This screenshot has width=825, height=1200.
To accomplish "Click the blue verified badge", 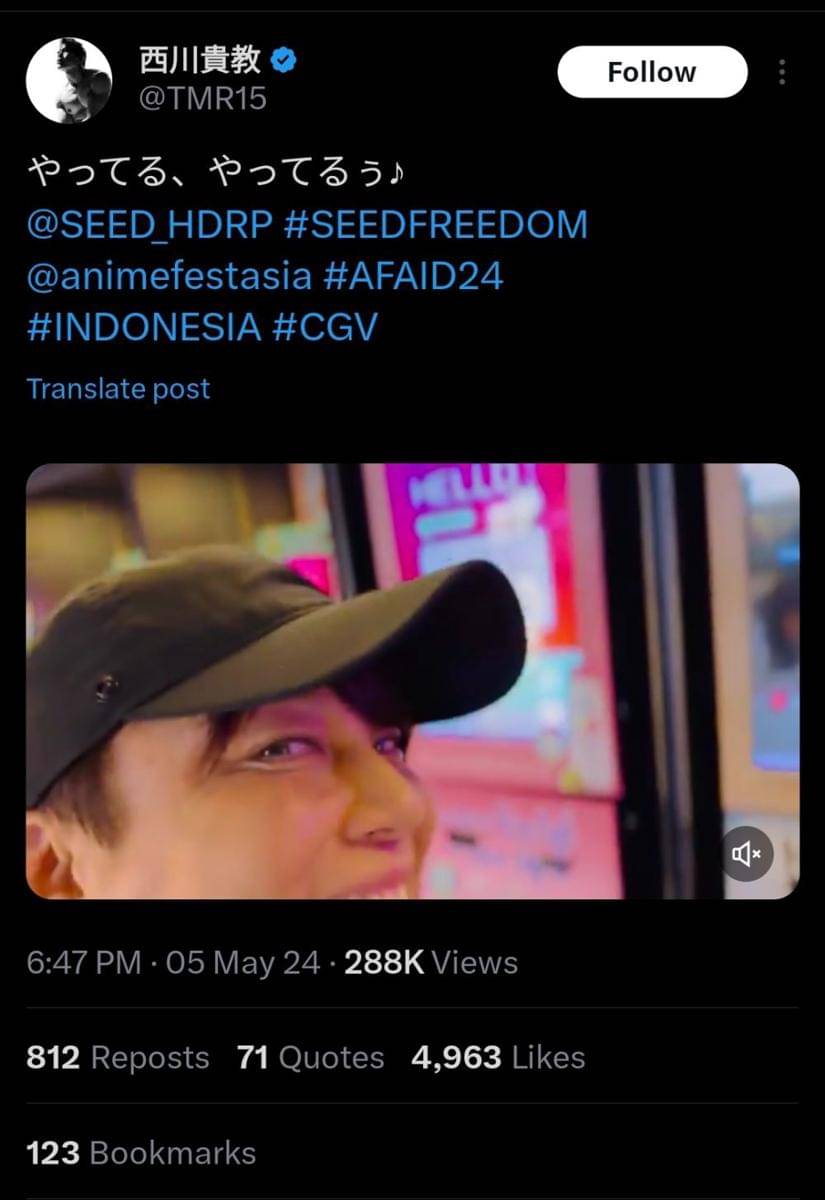I will pyautogui.click(x=284, y=61).
